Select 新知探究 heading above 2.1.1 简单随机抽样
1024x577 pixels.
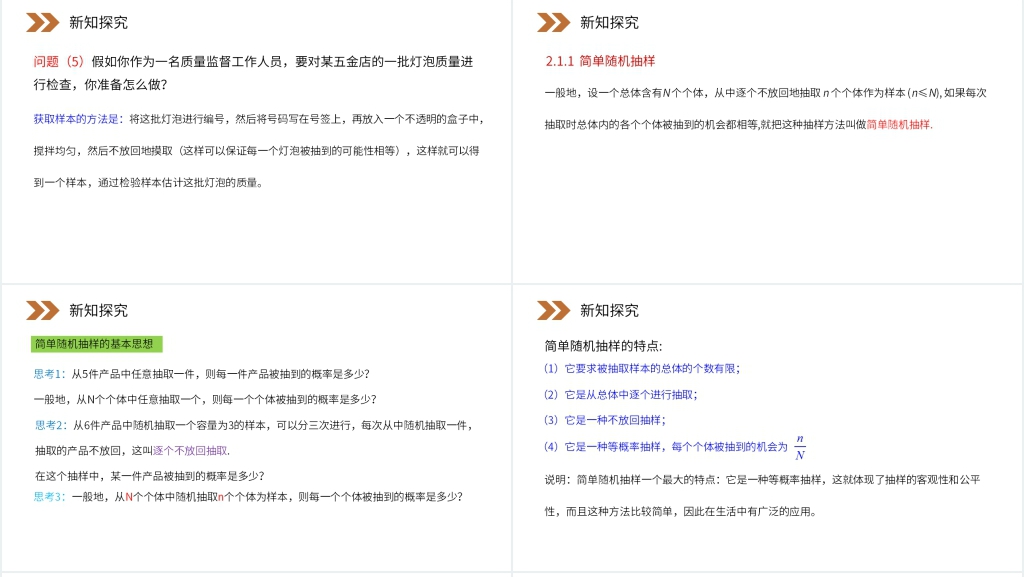[x=609, y=23]
